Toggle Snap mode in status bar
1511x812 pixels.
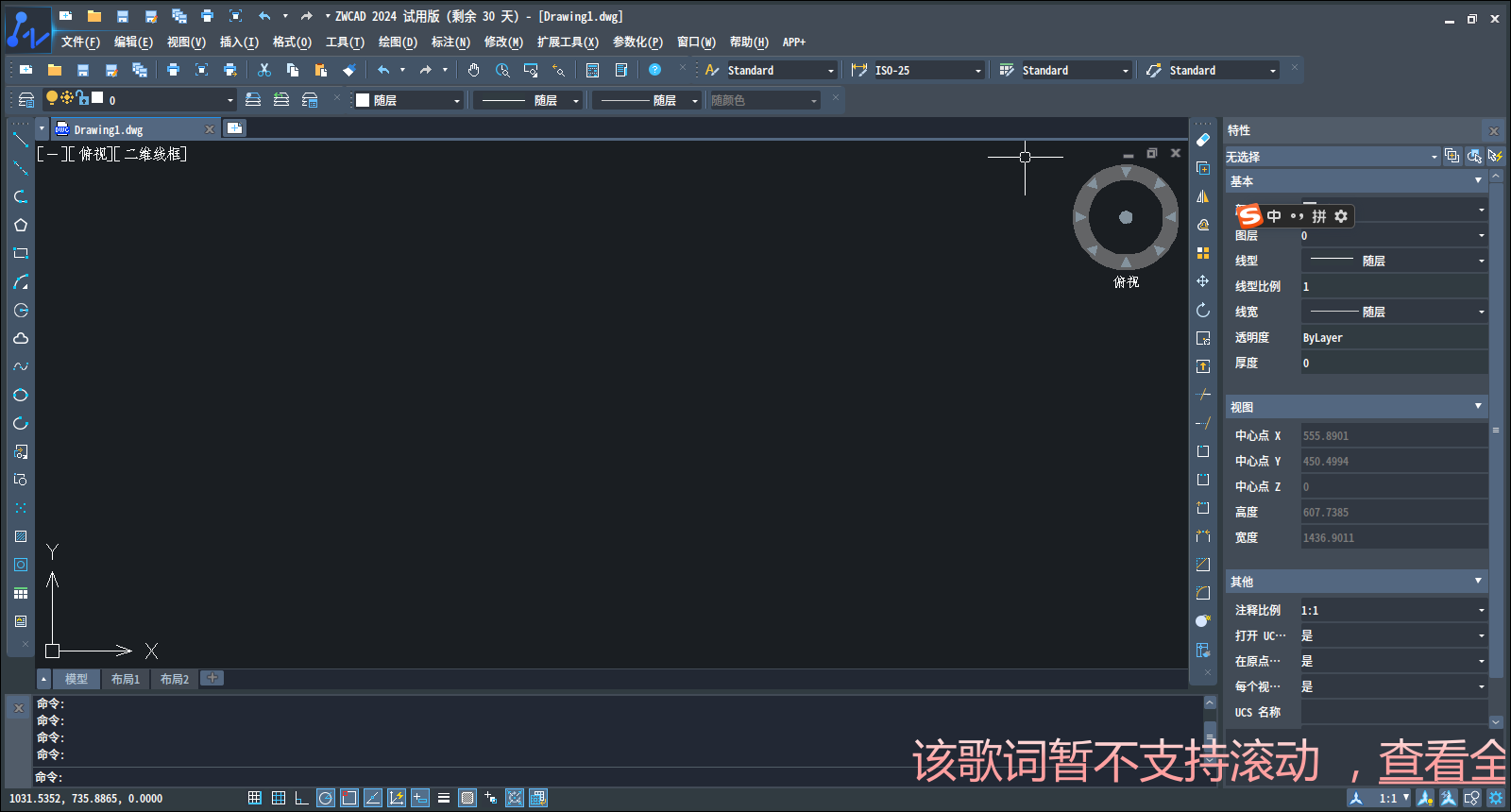click(255, 798)
